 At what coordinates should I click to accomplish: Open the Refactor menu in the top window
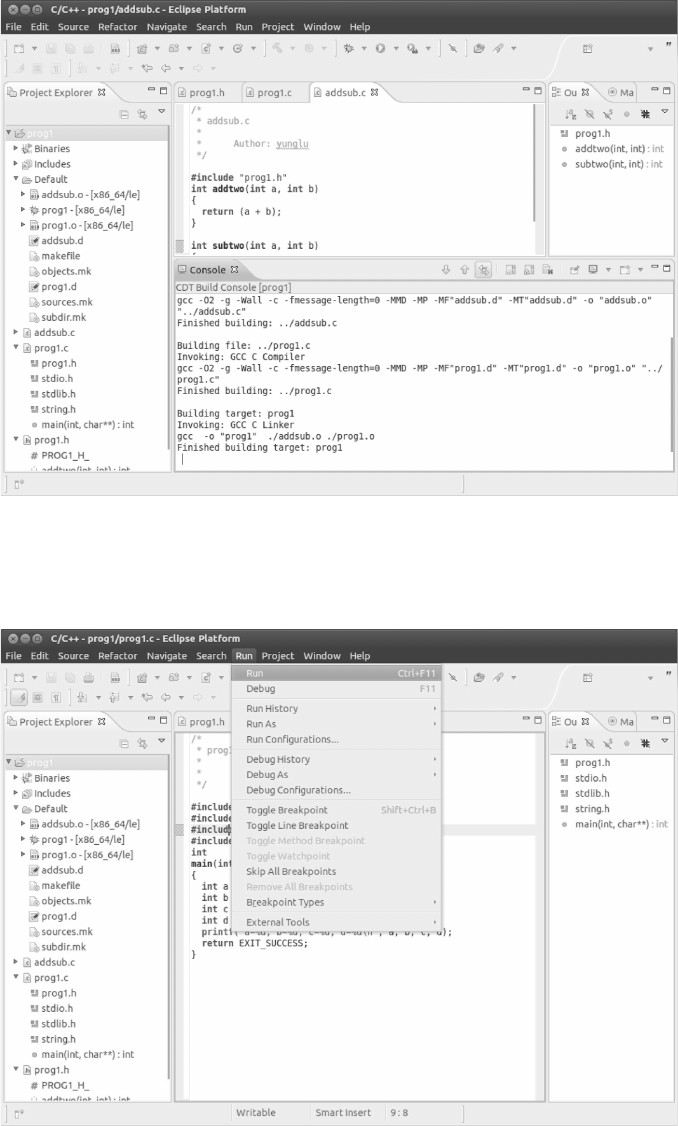pos(118,27)
